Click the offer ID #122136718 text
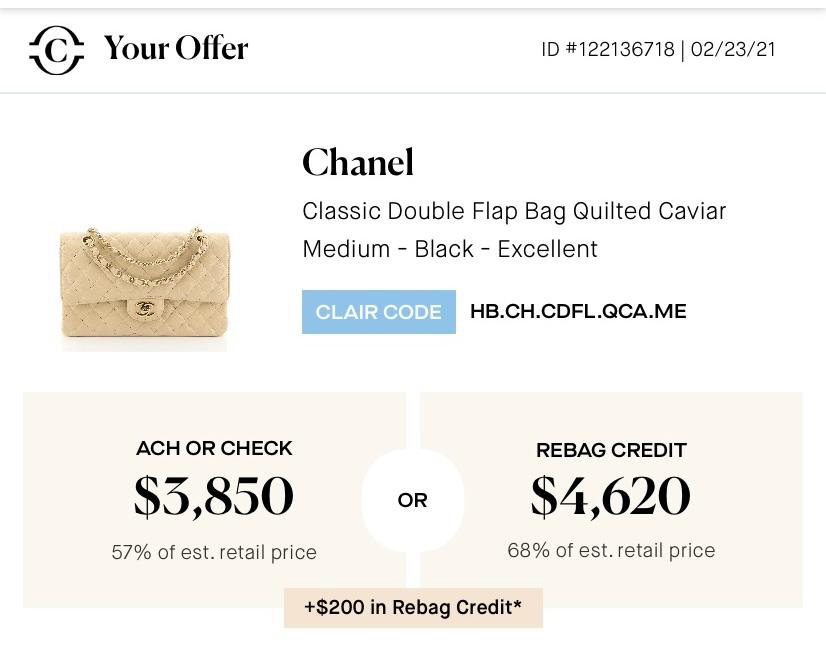The width and height of the screenshot is (826, 666). tap(608, 50)
